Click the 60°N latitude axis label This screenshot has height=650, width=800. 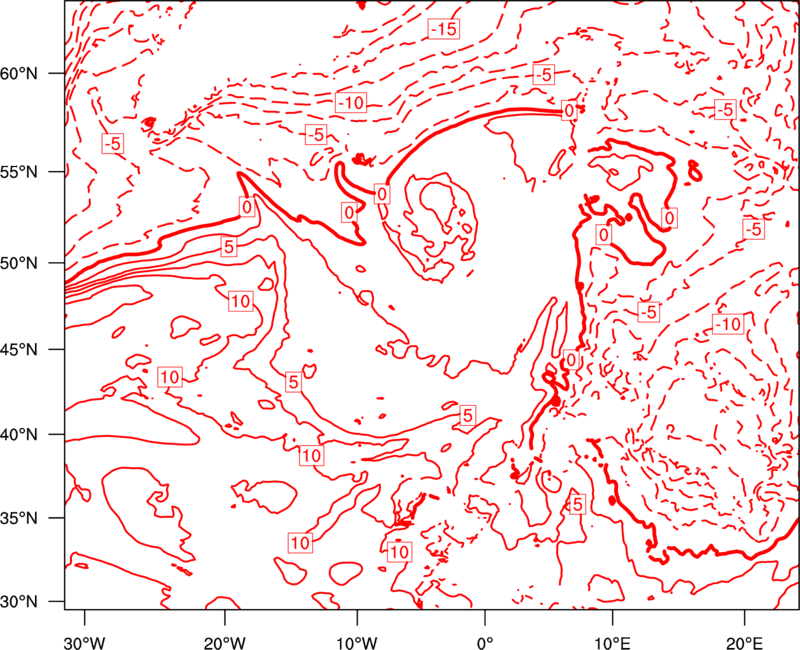(x=19, y=73)
